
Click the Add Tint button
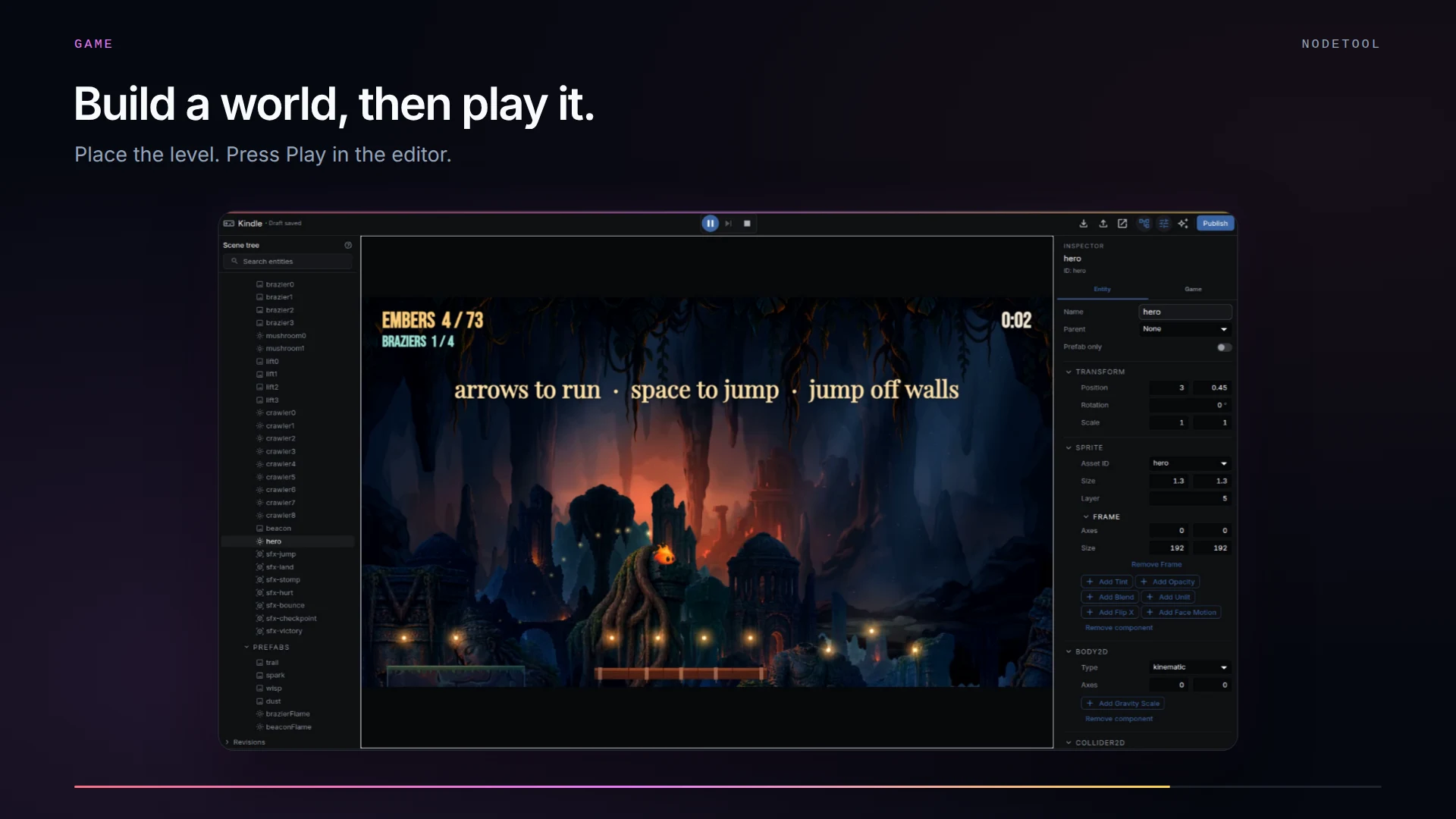pos(1106,582)
